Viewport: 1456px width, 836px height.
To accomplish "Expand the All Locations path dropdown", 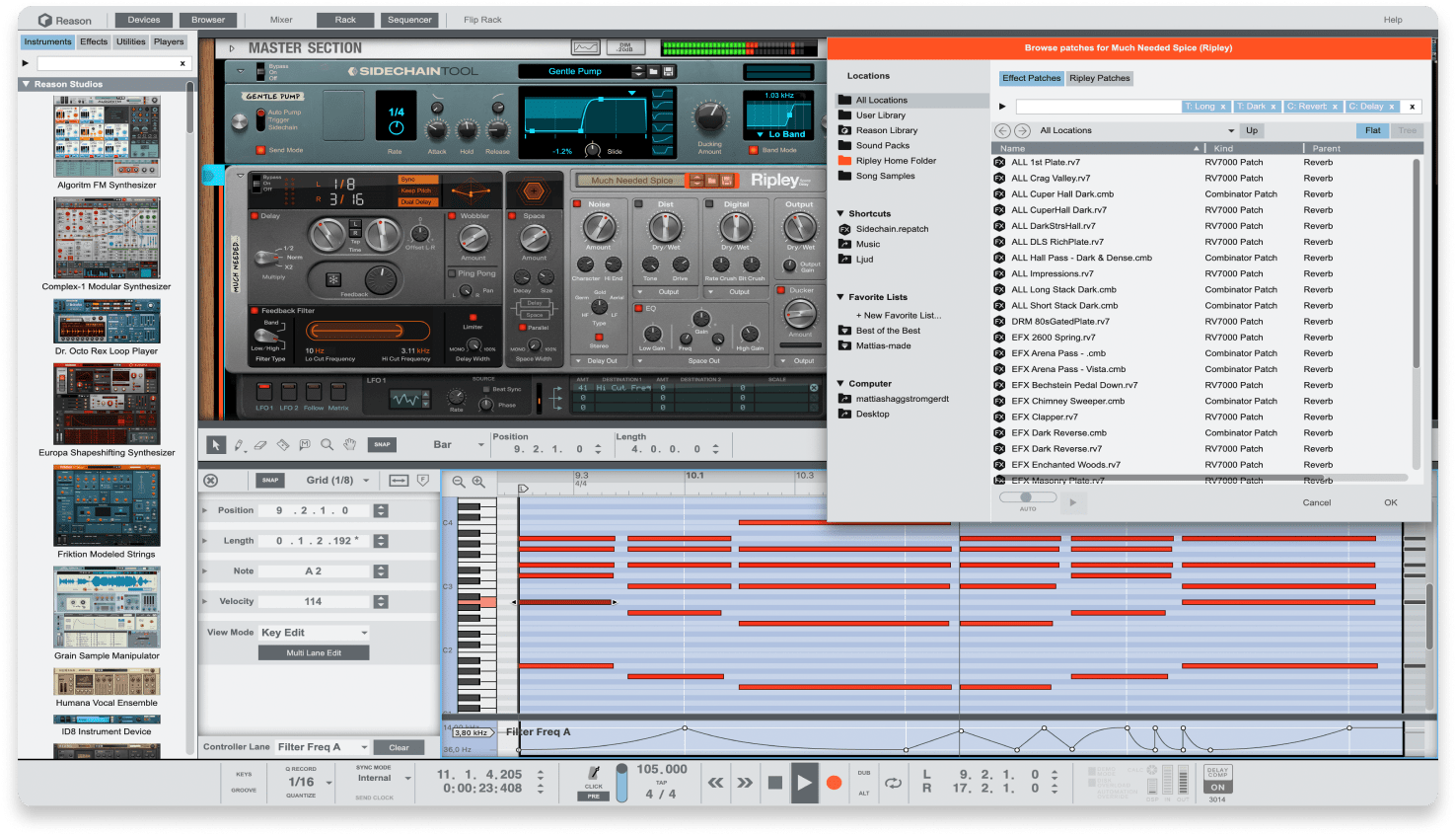I will (x=1134, y=130).
